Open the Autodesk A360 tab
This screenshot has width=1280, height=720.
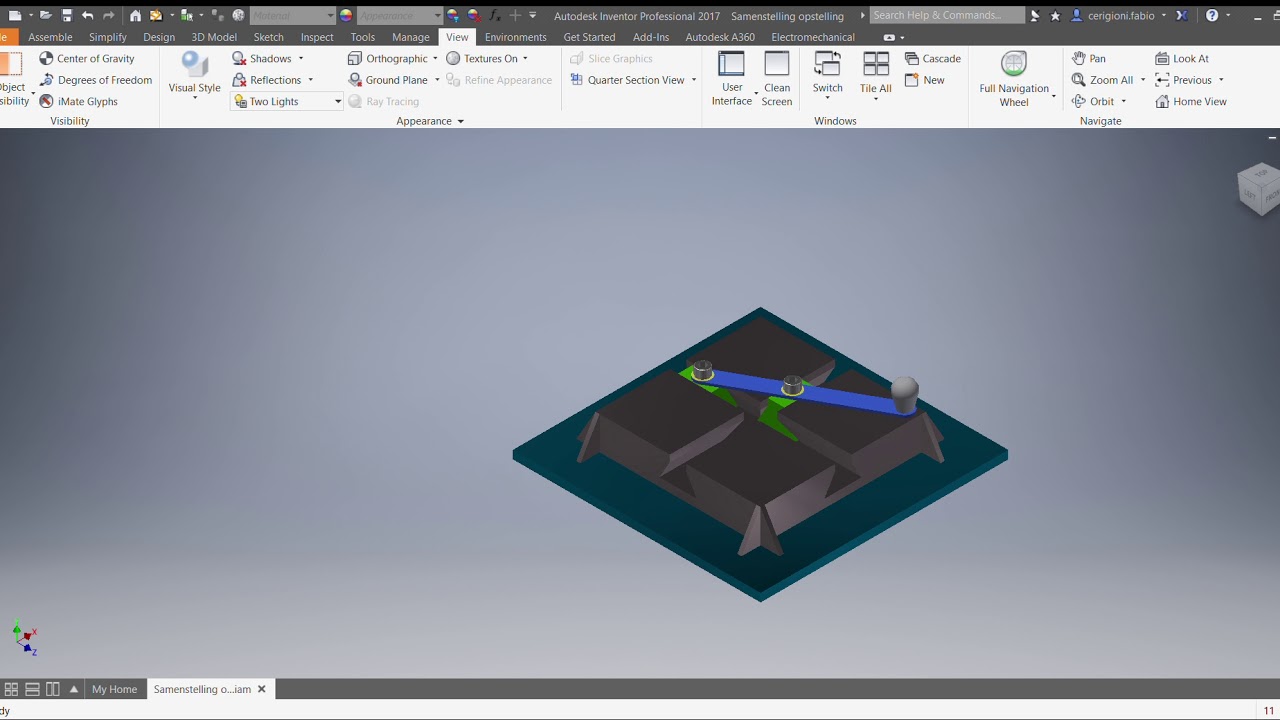(x=720, y=37)
